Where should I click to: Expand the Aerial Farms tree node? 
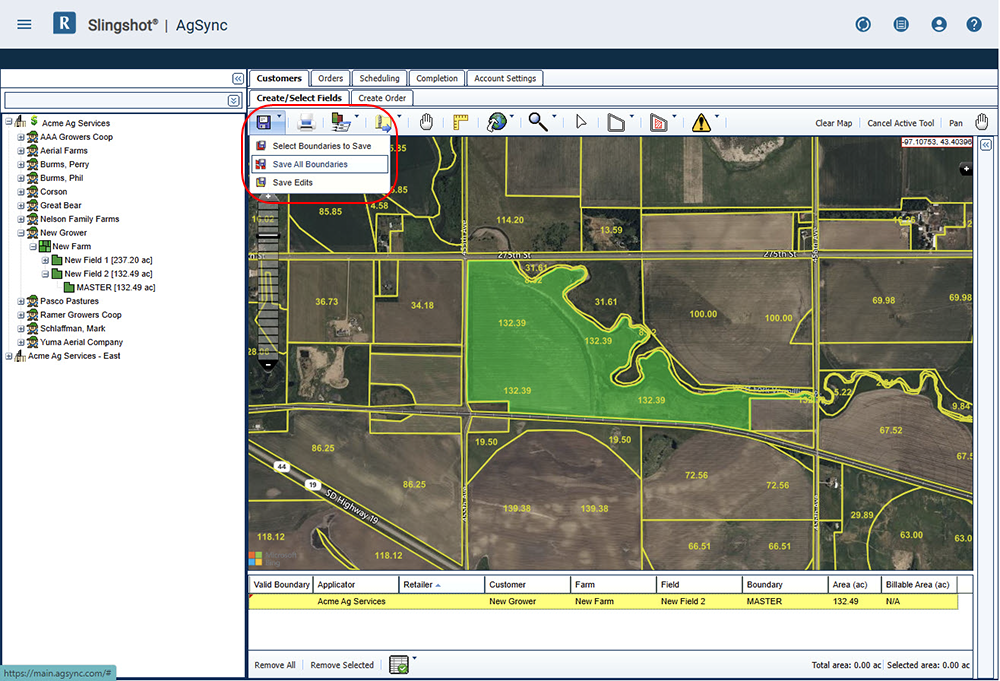pyautogui.click(x=21, y=150)
